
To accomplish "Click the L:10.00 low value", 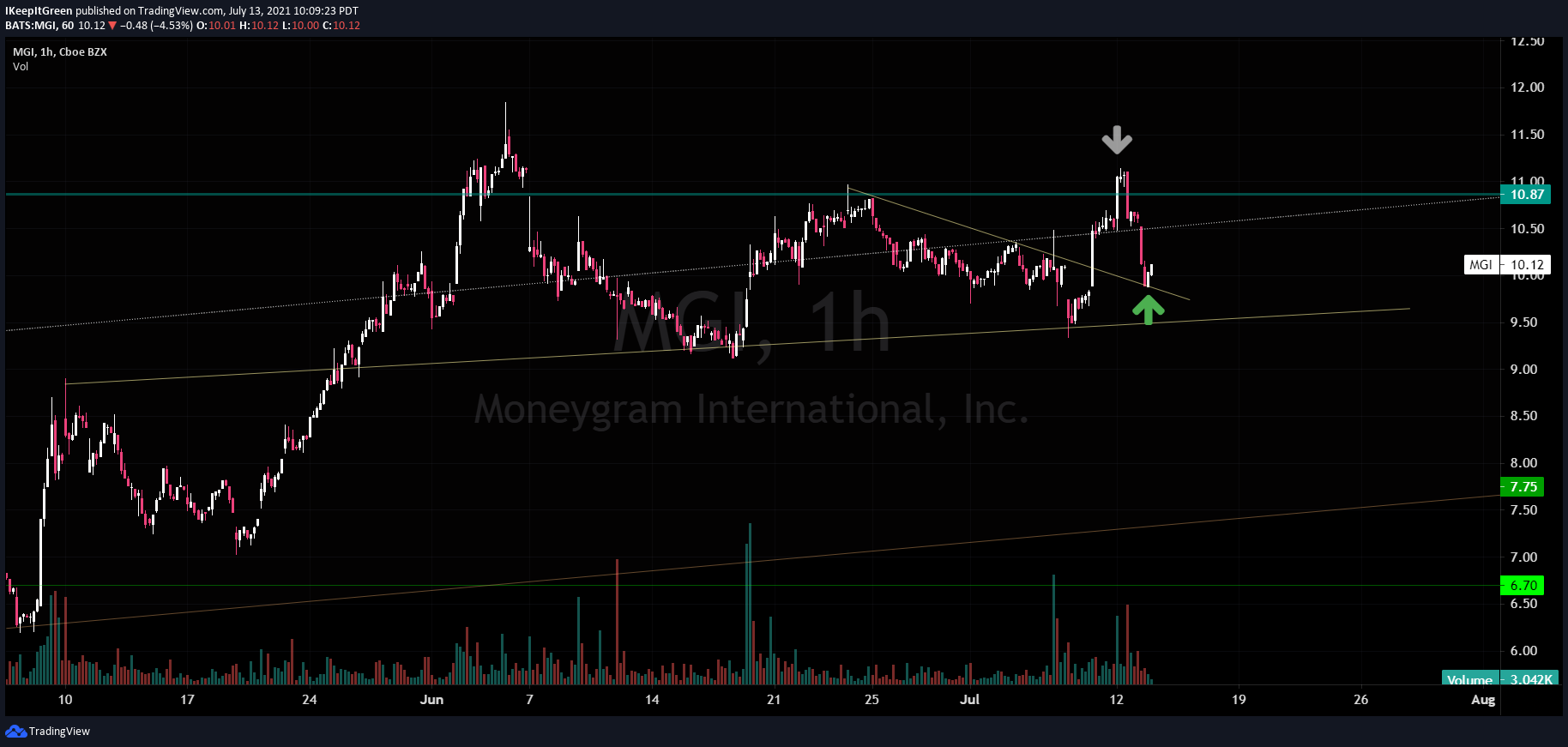I will (x=300, y=26).
